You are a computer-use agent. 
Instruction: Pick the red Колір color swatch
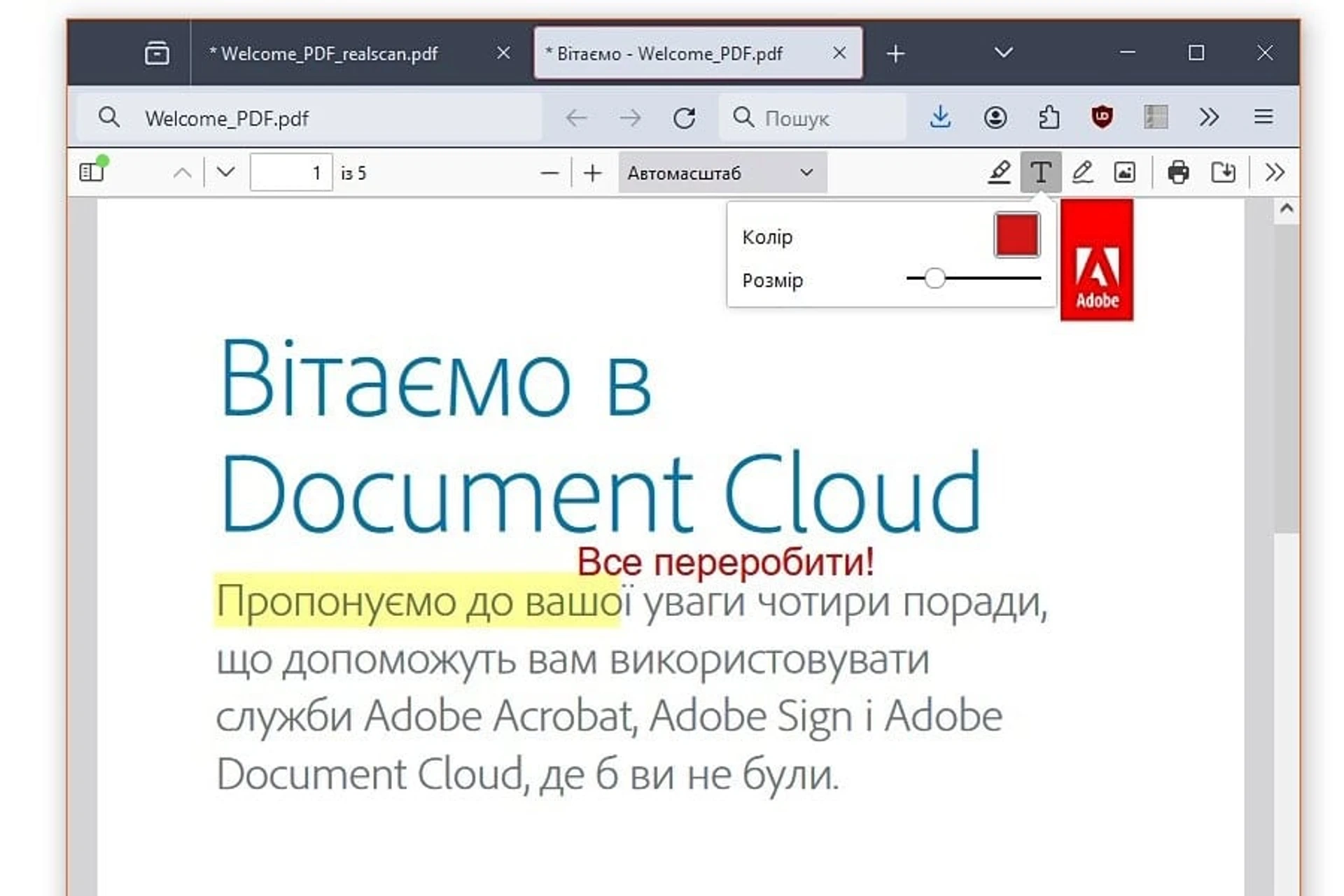click(1017, 235)
